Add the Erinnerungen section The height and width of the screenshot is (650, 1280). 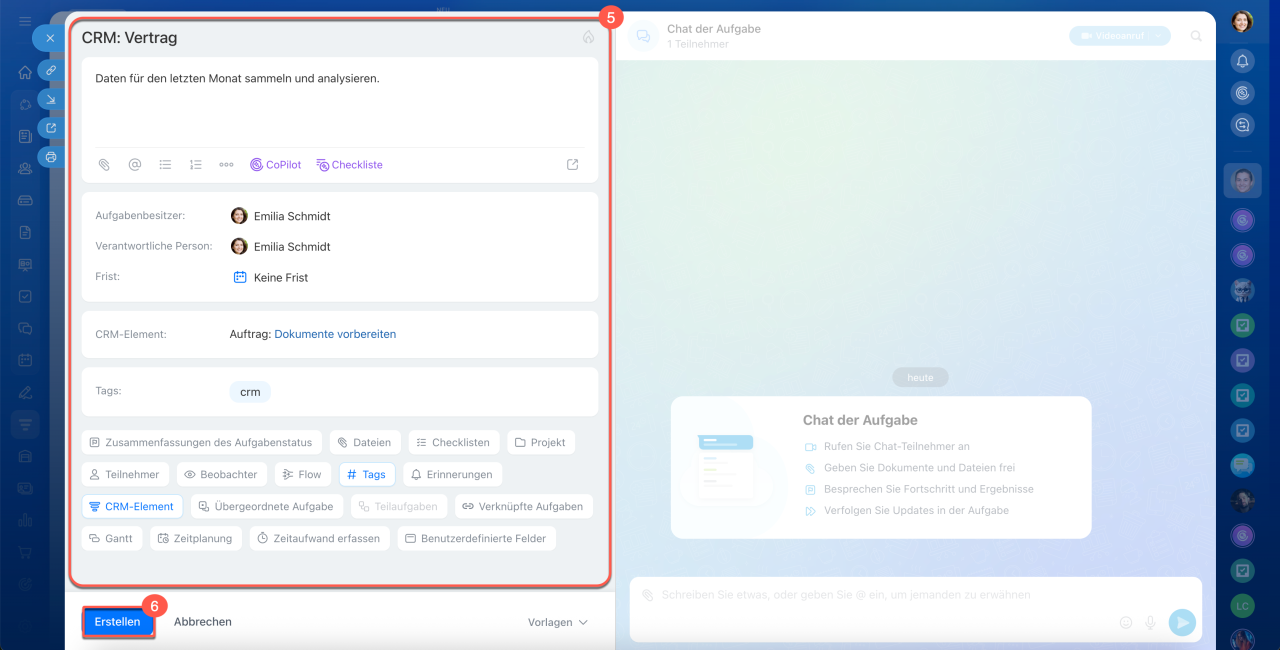[453, 474]
